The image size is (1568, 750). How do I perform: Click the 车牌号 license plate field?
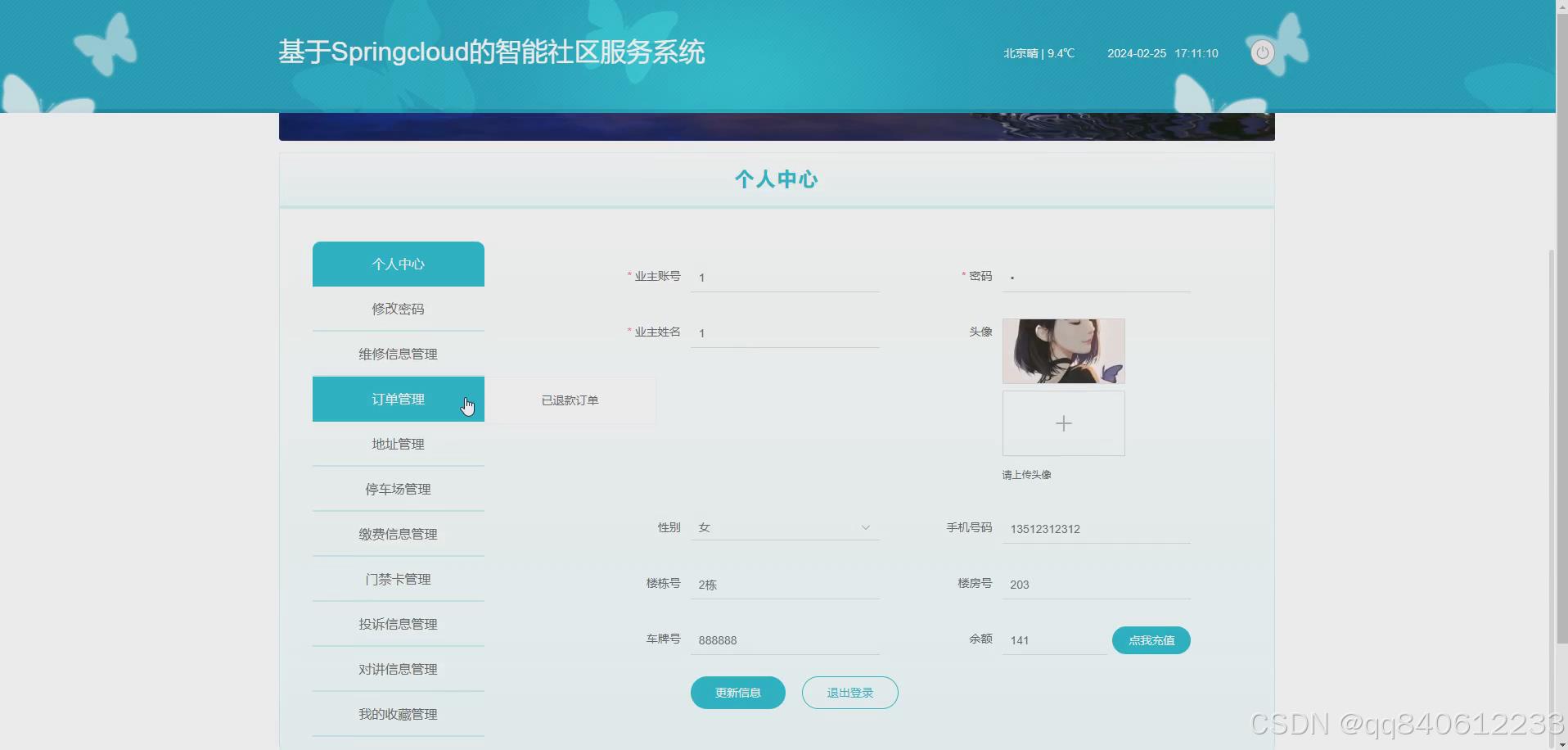pyautogui.click(x=784, y=640)
